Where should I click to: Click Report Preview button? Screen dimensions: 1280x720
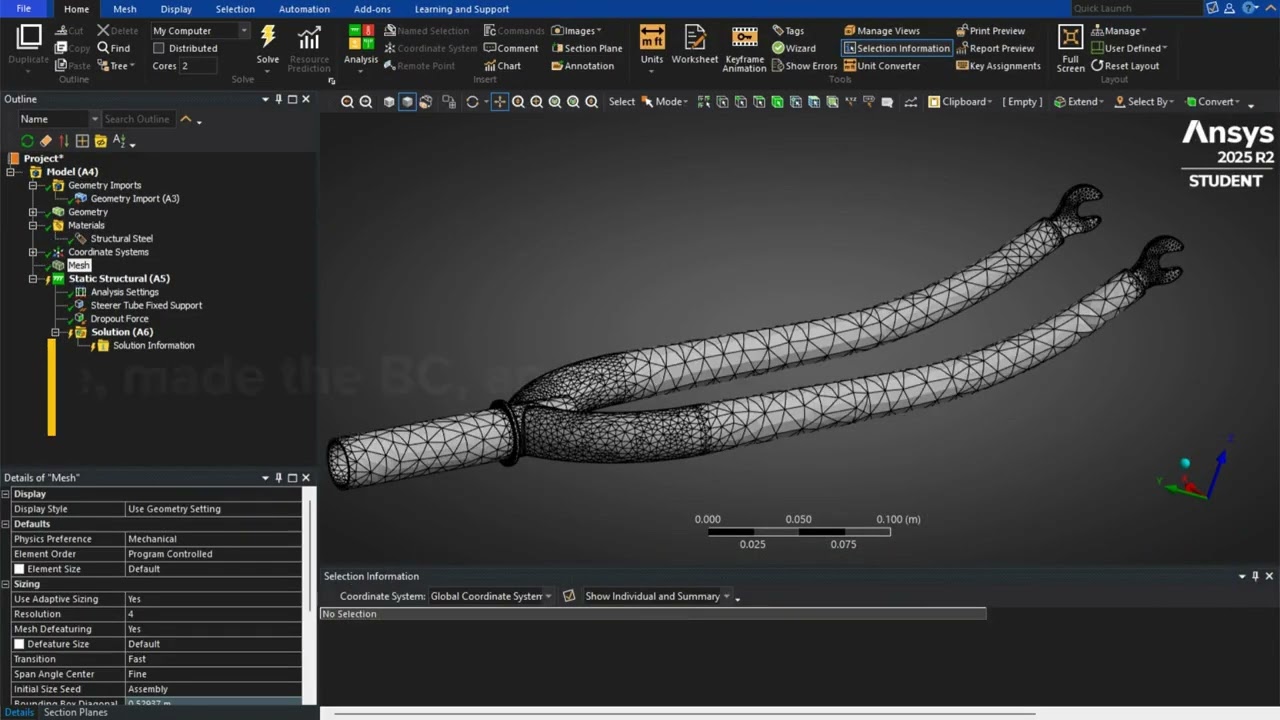click(x=994, y=48)
